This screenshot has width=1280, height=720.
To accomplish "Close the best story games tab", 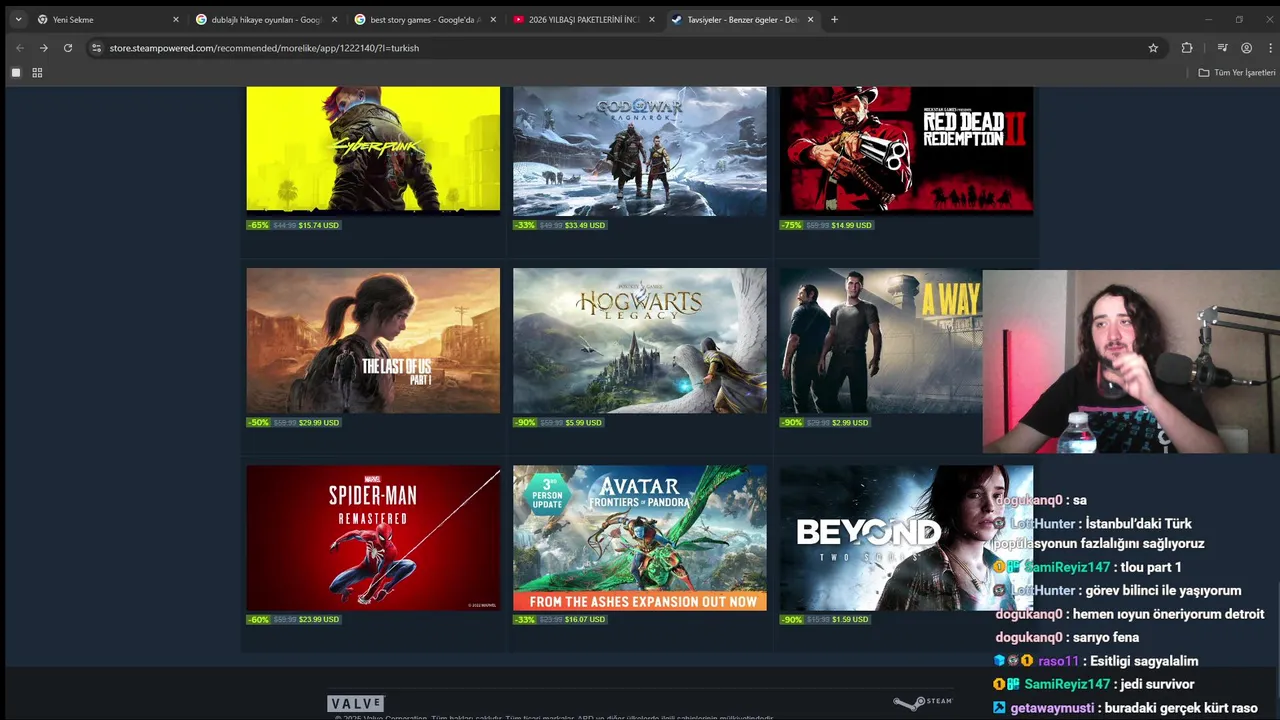I will click(x=493, y=19).
